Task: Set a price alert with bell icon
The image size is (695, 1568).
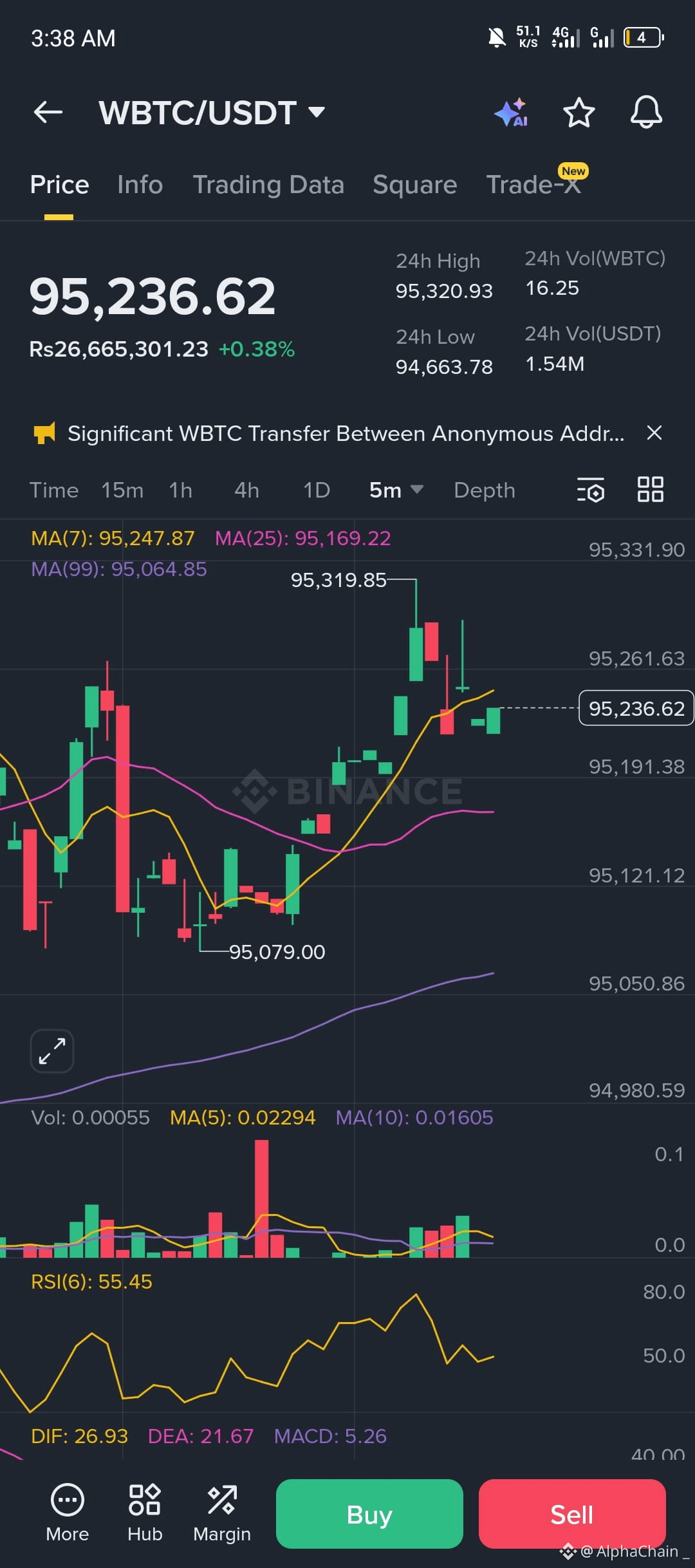Action: point(646,112)
